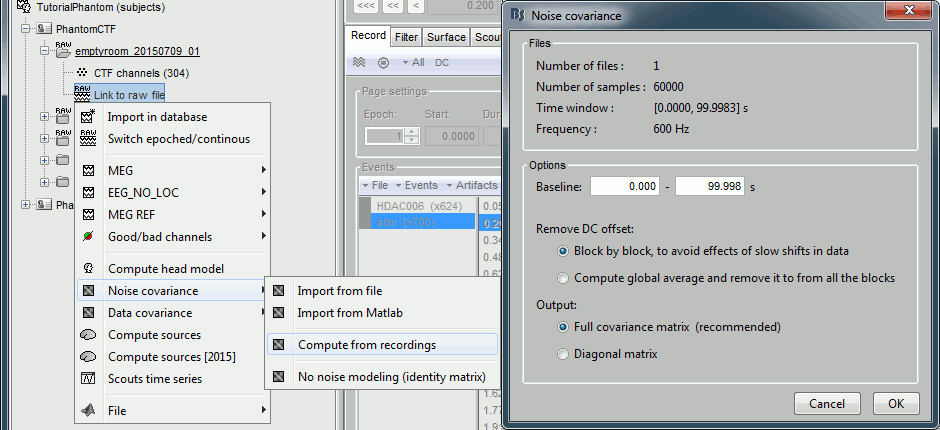940x430 pixels.
Task: Click the Import in database menu icon
Action: coord(89,117)
